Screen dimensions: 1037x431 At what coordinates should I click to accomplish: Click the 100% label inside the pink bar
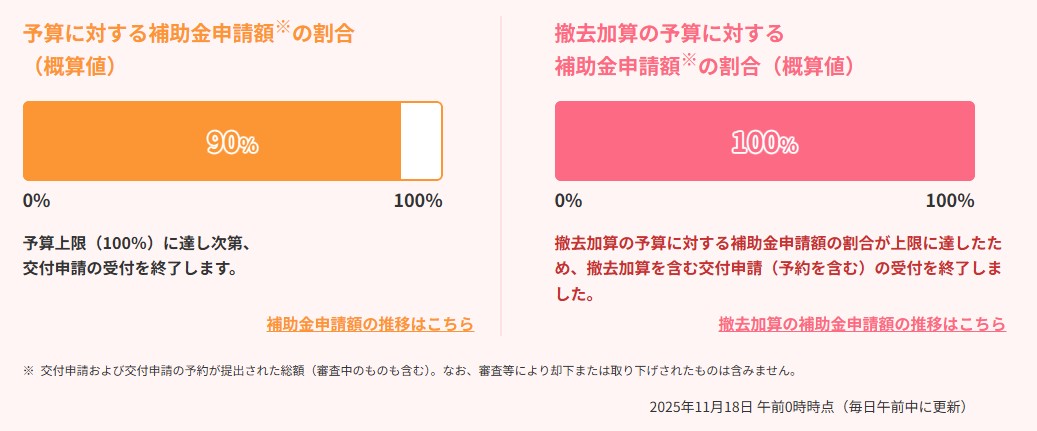pyautogui.click(x=764, y=143)
